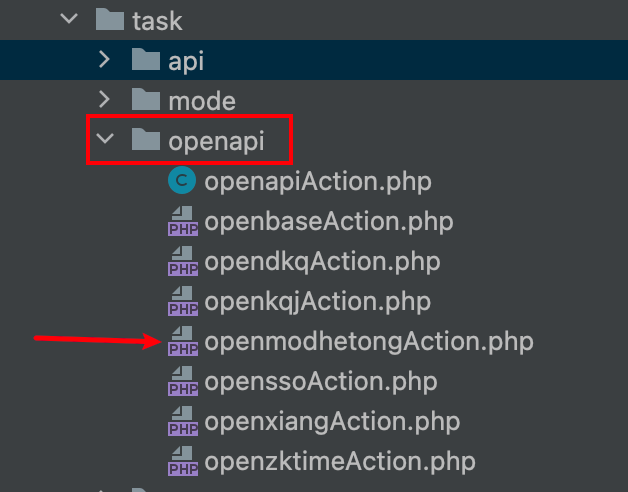Image resolution: width=628 pixels, height=492 pixels.
Task: Click the PHP icon of openbaseAction.php
Action: (183, 221)
